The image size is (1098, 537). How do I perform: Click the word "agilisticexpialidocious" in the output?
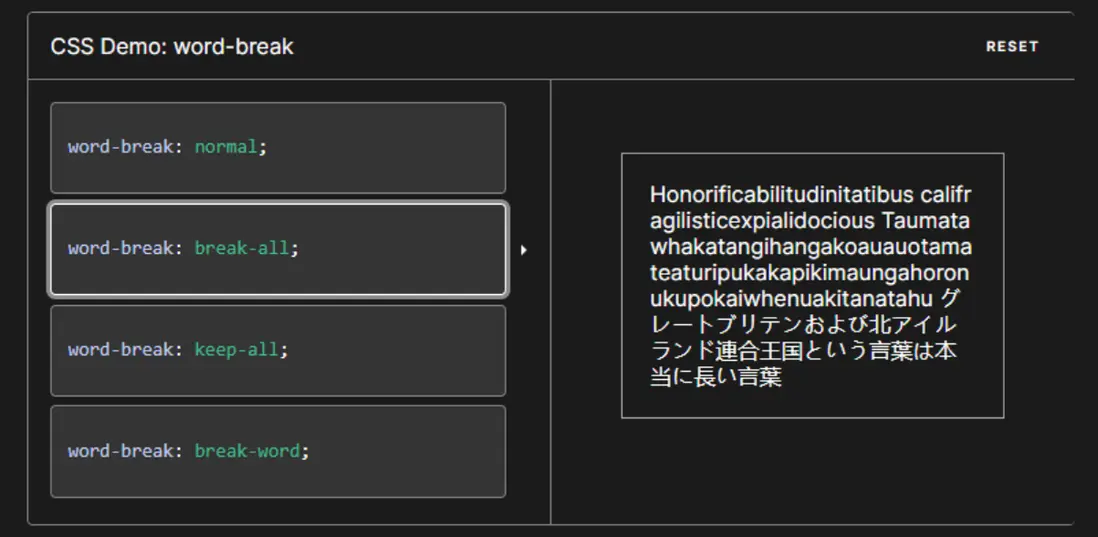coord(762,220)
